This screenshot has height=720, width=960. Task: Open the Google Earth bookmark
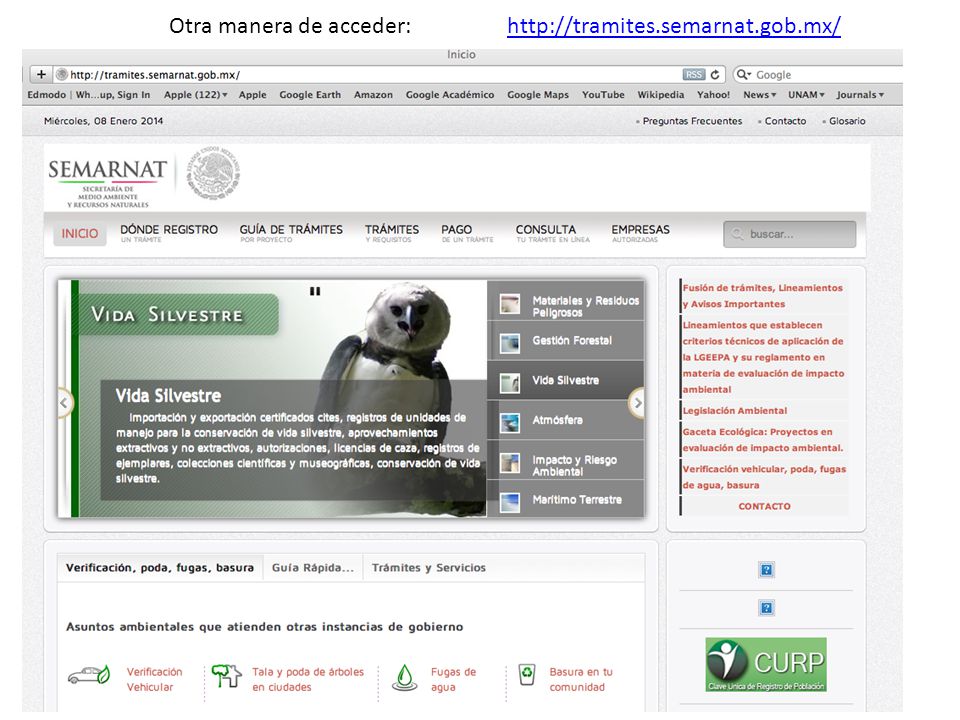tap(310, 95)
